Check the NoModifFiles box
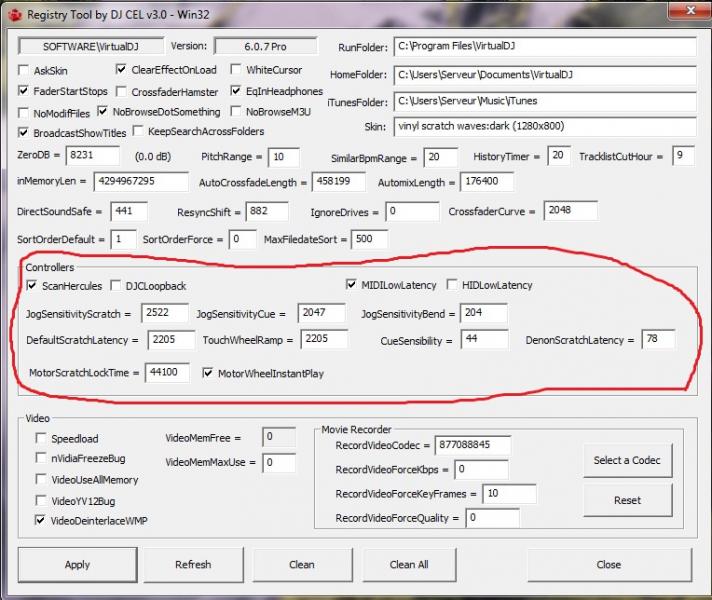 (x=23, y=112)
